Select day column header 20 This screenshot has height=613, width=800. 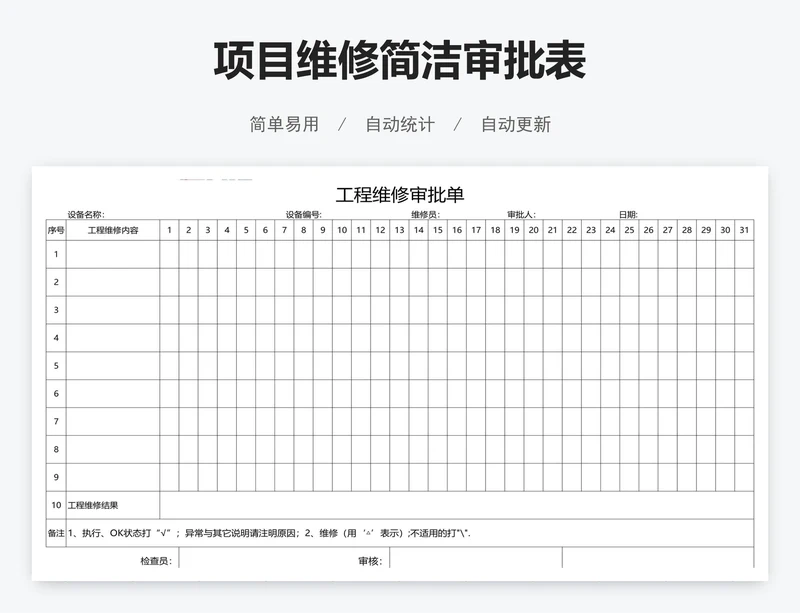tap(534, 230)
